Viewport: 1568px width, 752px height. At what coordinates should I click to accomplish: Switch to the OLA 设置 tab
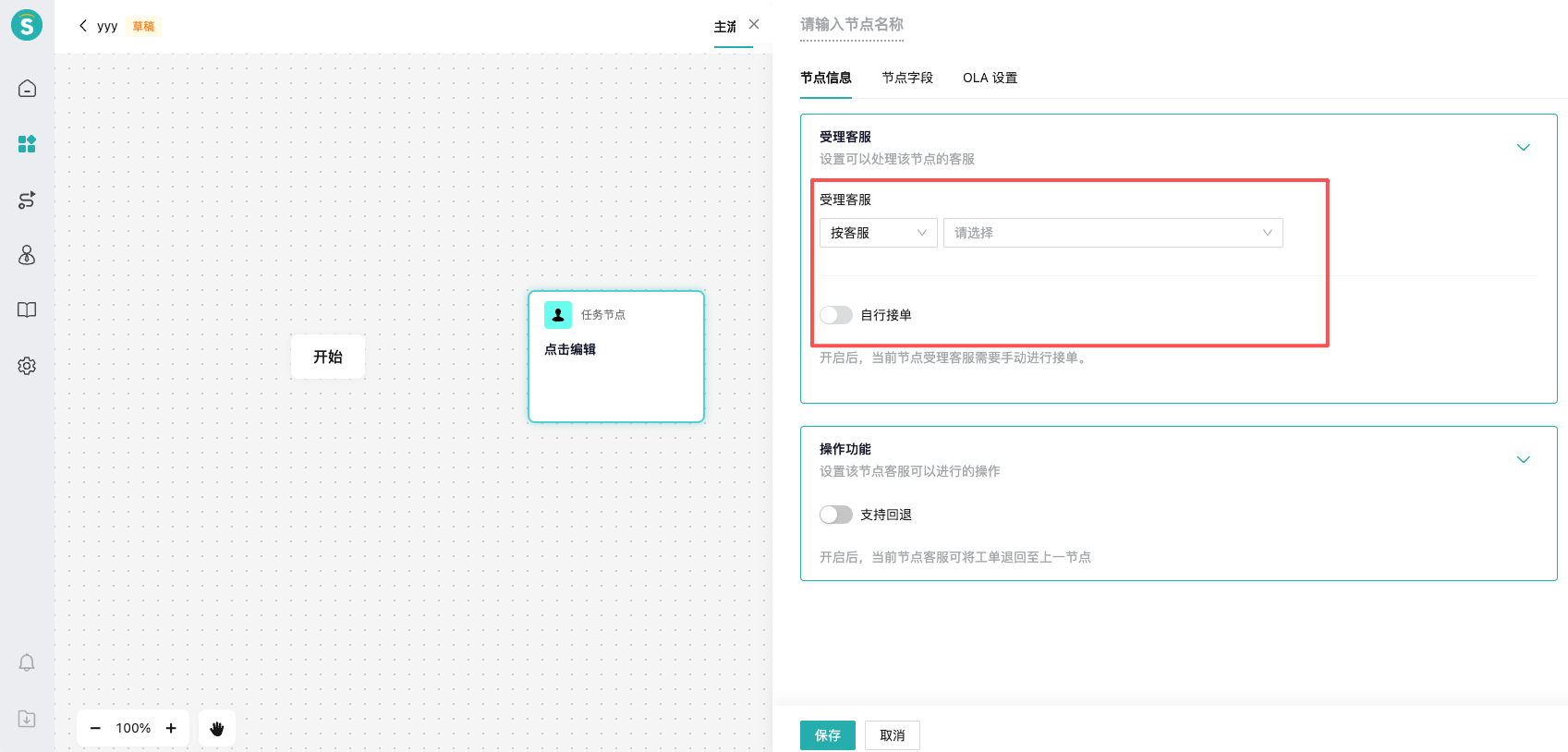coord(990,78)
